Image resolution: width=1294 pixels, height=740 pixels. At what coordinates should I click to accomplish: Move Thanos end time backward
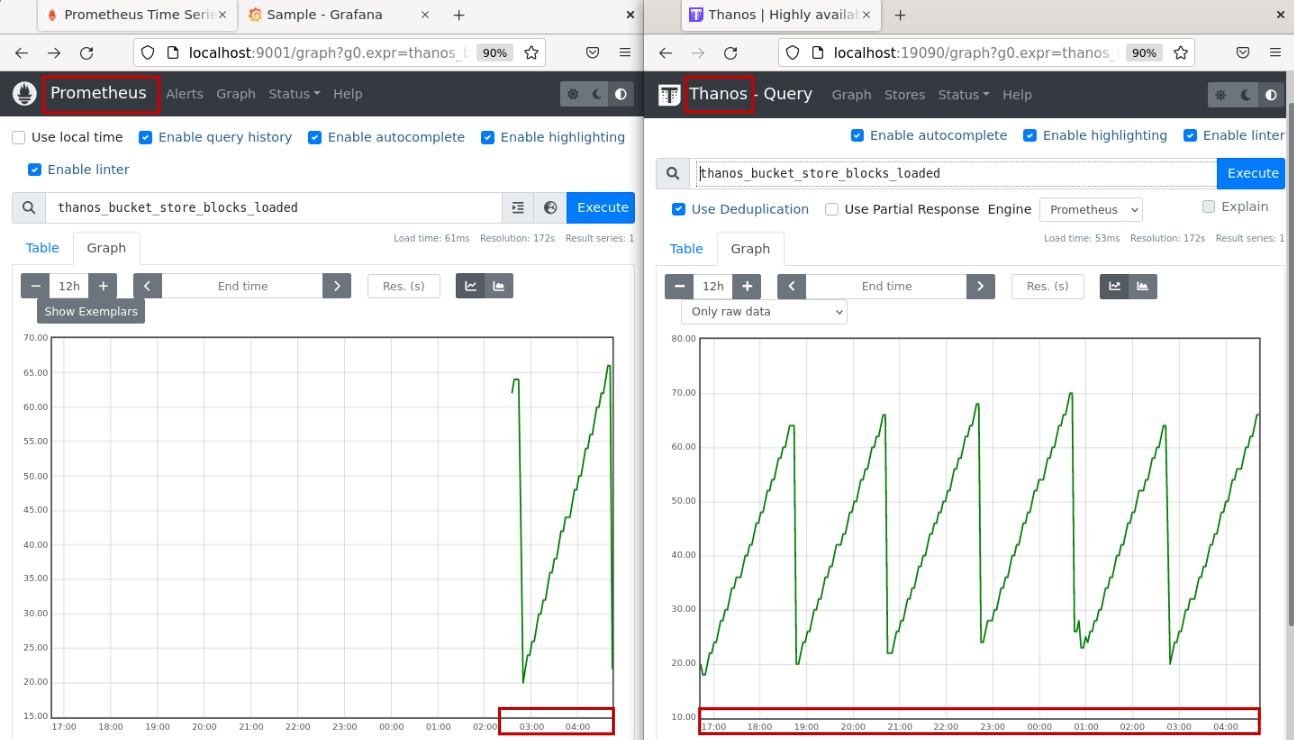(x=791, y=286)
